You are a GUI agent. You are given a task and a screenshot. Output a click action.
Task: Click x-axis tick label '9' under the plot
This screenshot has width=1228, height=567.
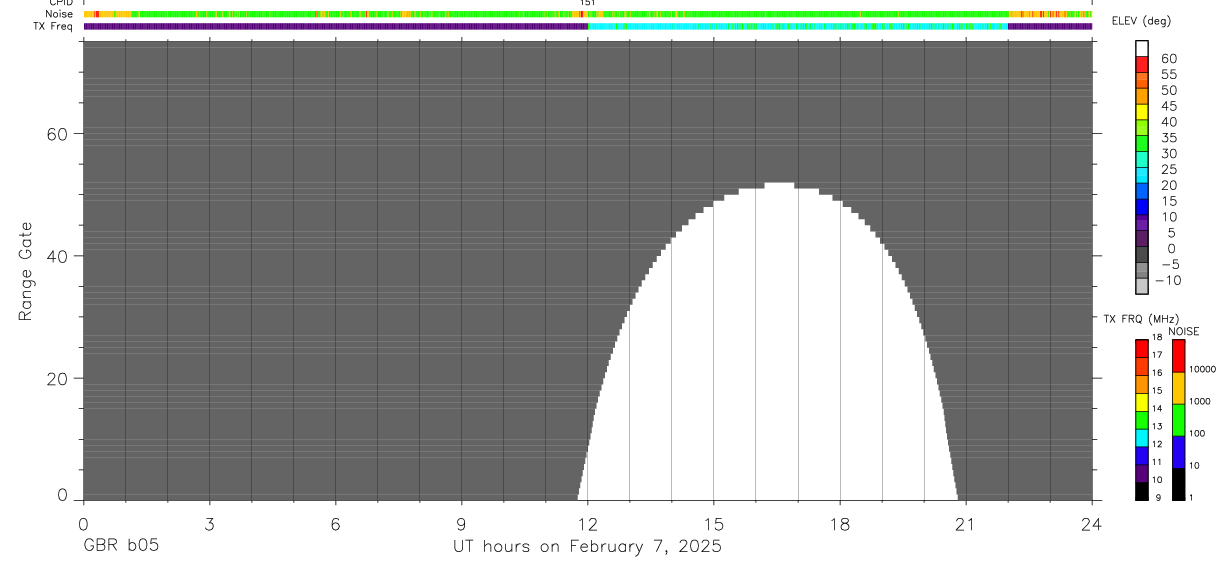[461, 524]
